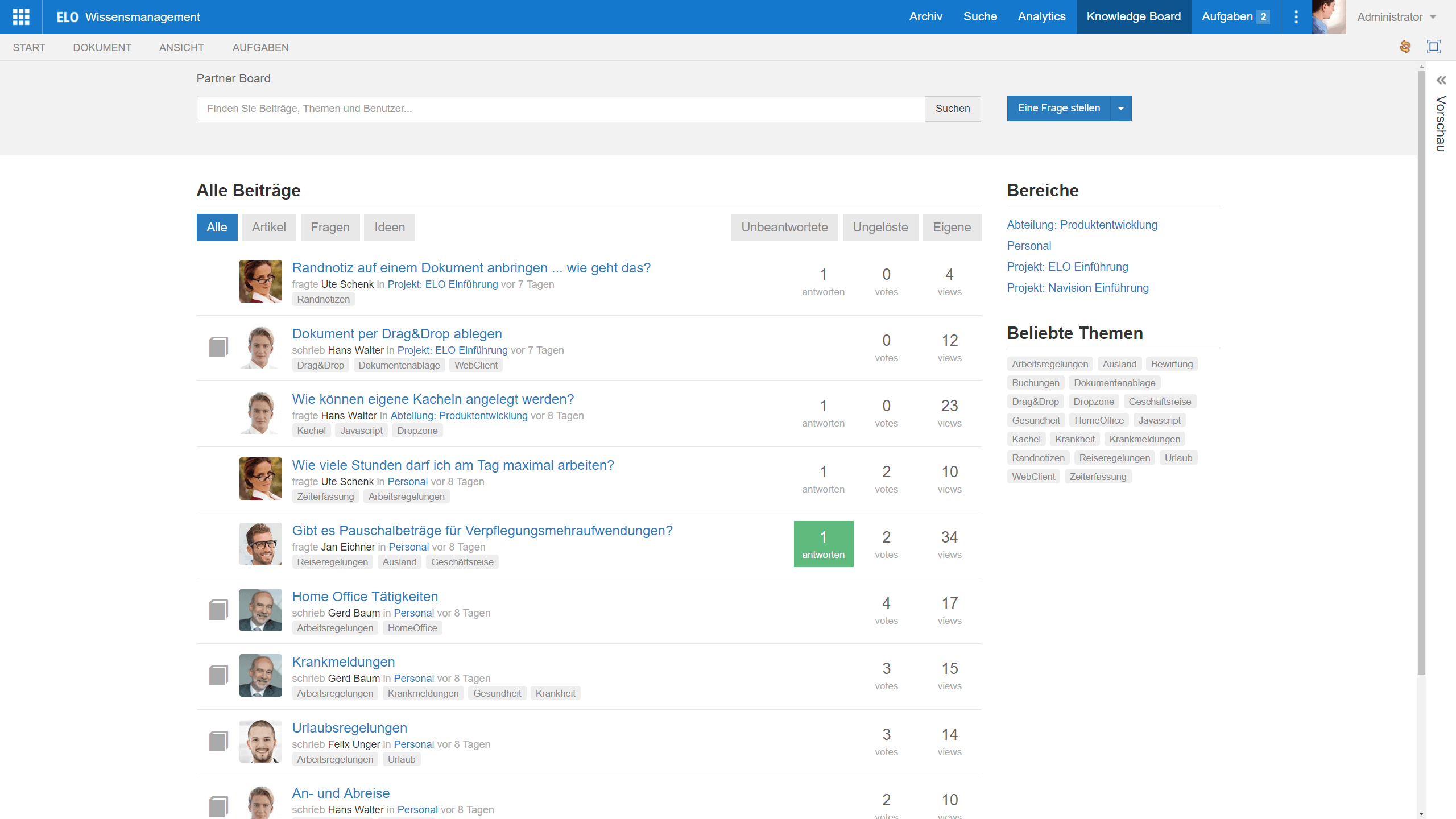Open dropdown arrow next to Eine Frage stellen
Image resolution: width=1456 pixels, height=819 pixels.
[1120, 108]
